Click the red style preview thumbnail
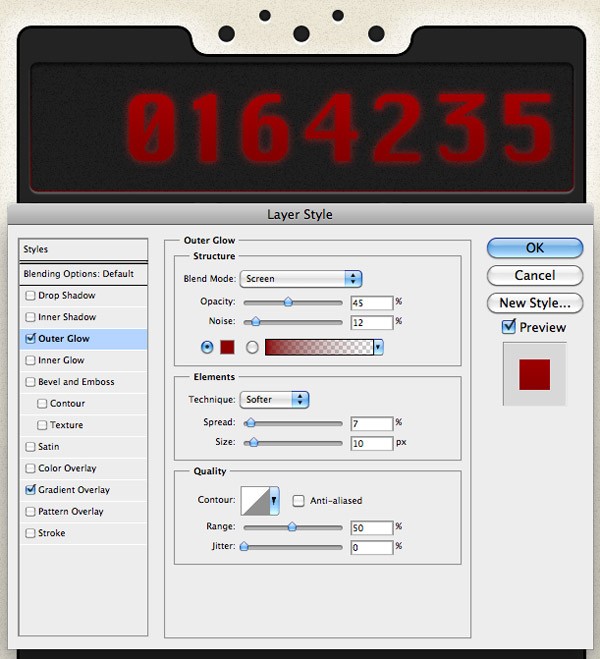 (x=534, y=374)
